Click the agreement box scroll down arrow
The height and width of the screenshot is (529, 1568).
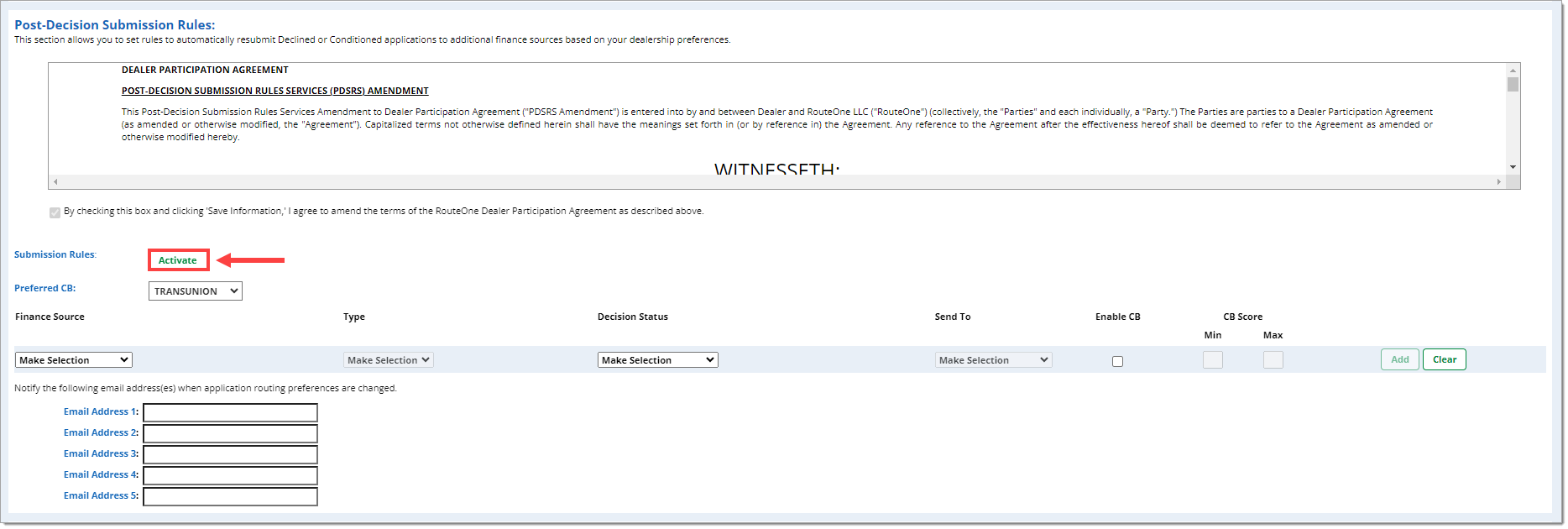[1513, 167]
